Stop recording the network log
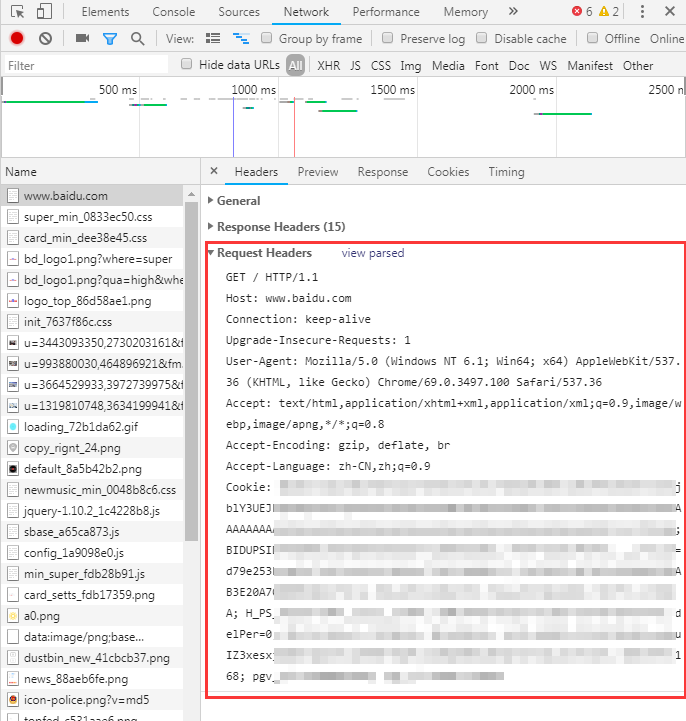Screen dimensions: 686x721 17,39
